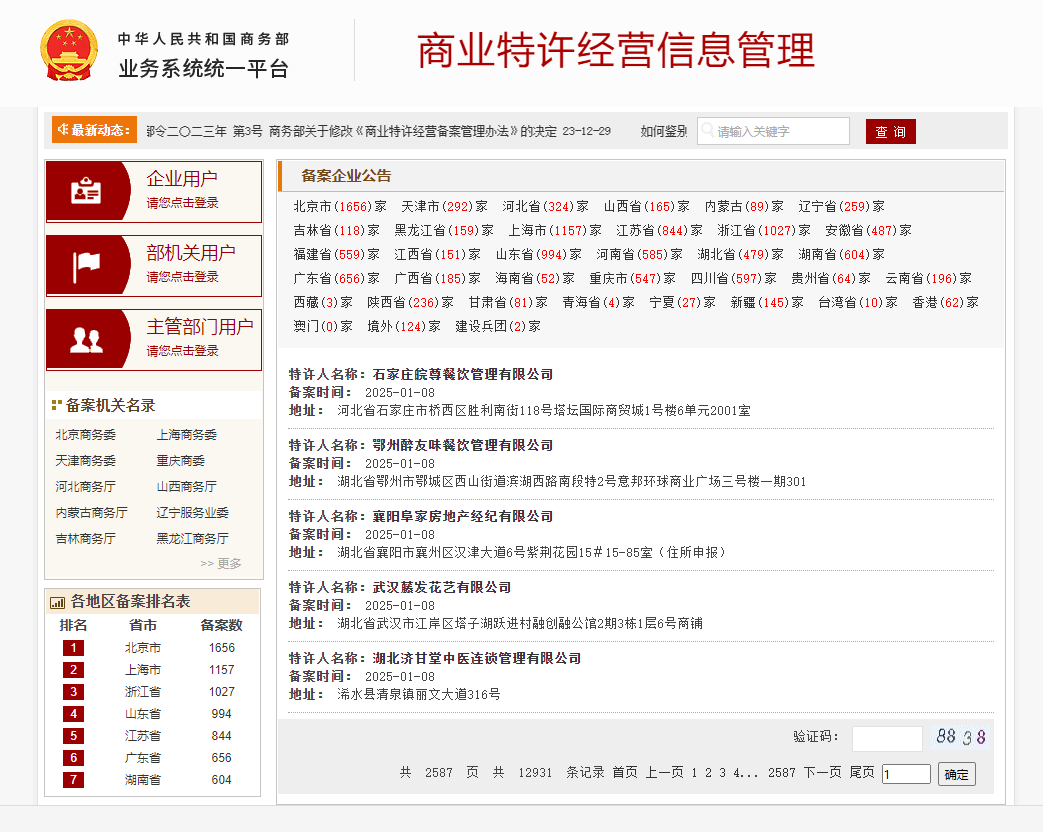Select 山东省(994)家 region link

(x=539, y=254)
